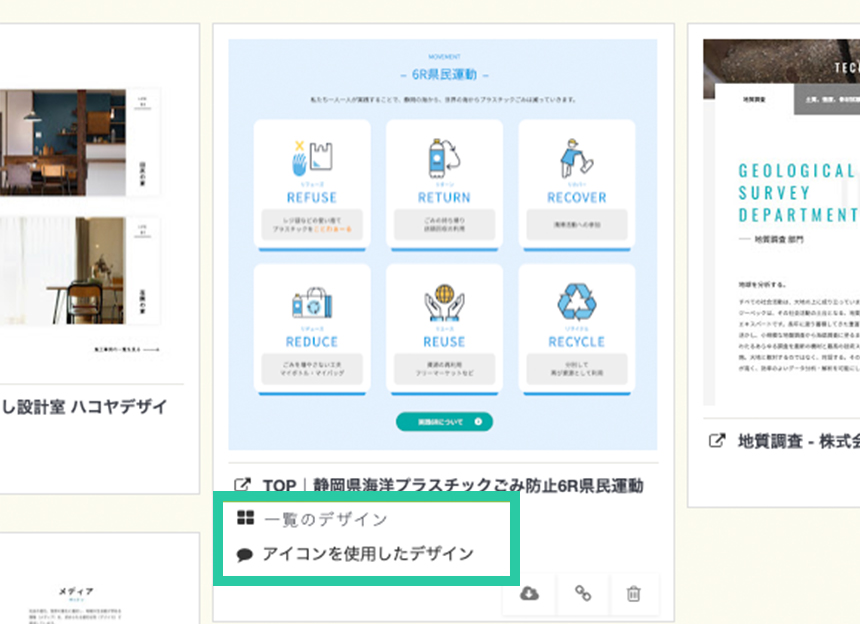Click the REDUCE eco bag icon
The height and width of the screenshot is (624, 860).
tap(311, 304)
